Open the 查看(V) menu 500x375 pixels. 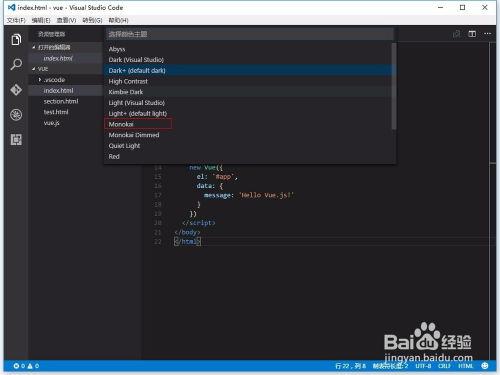click(66, 20)
